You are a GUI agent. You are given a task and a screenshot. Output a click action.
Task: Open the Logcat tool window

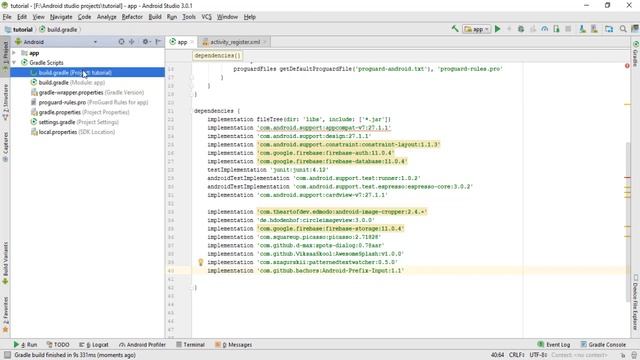pyautogui.click(x=94, y=345)
